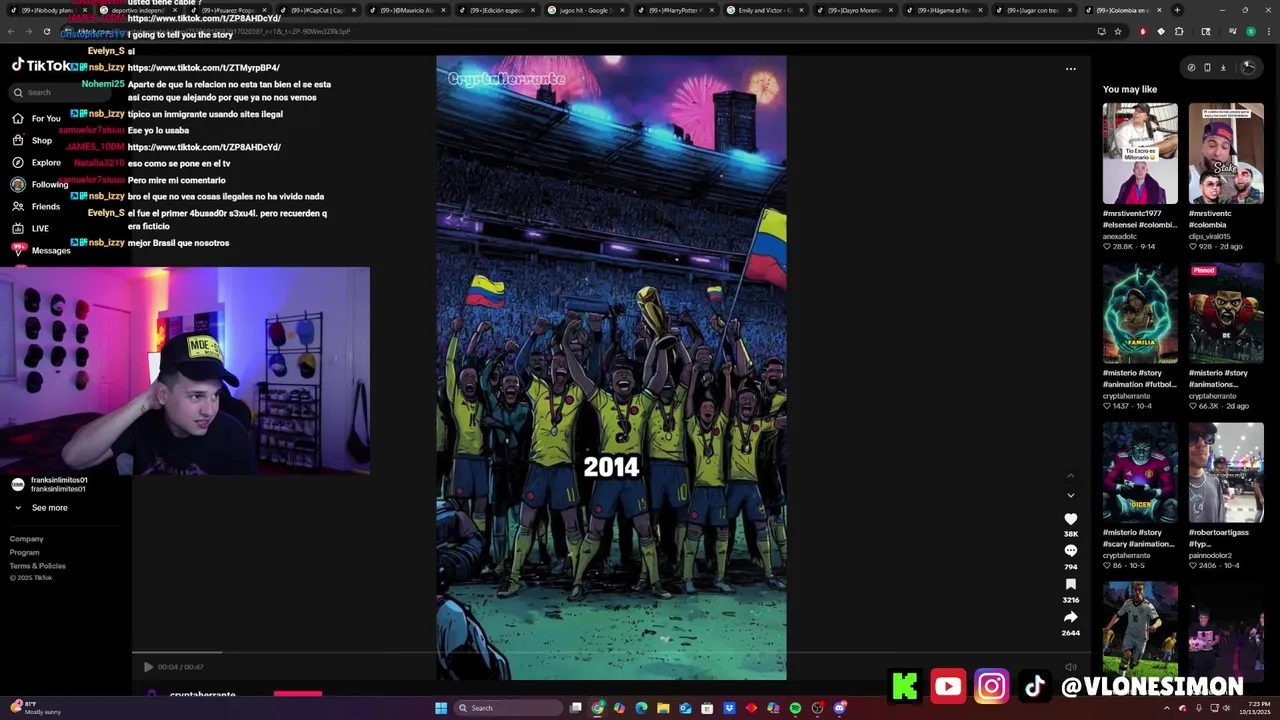Viewport: 1280px width, 720px height.
Task: Go to the next video with down chevron
Action: tap(1070, 495)
